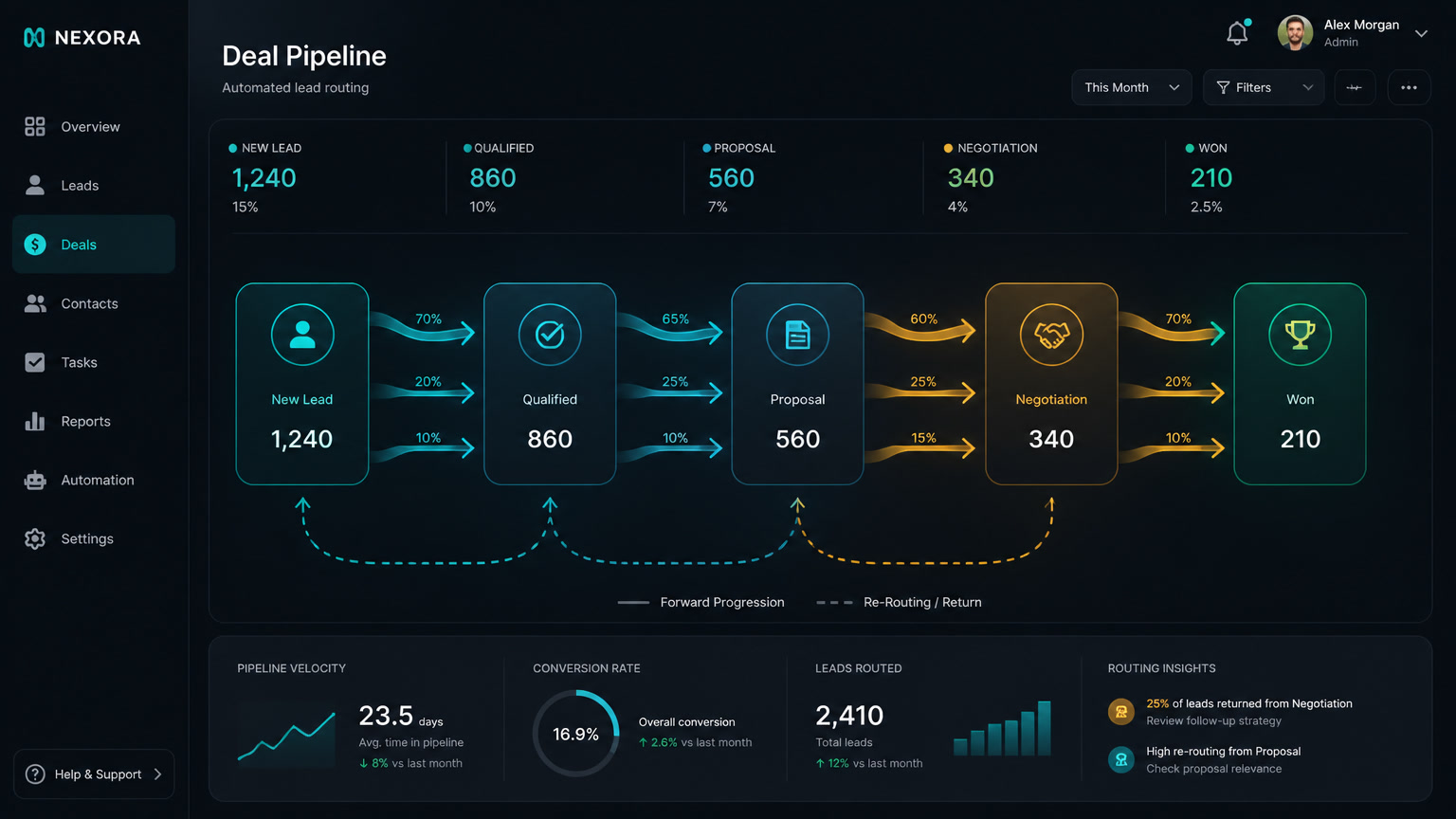
Task: Click the 23.5 days velocity value
Action: point(400,716)
